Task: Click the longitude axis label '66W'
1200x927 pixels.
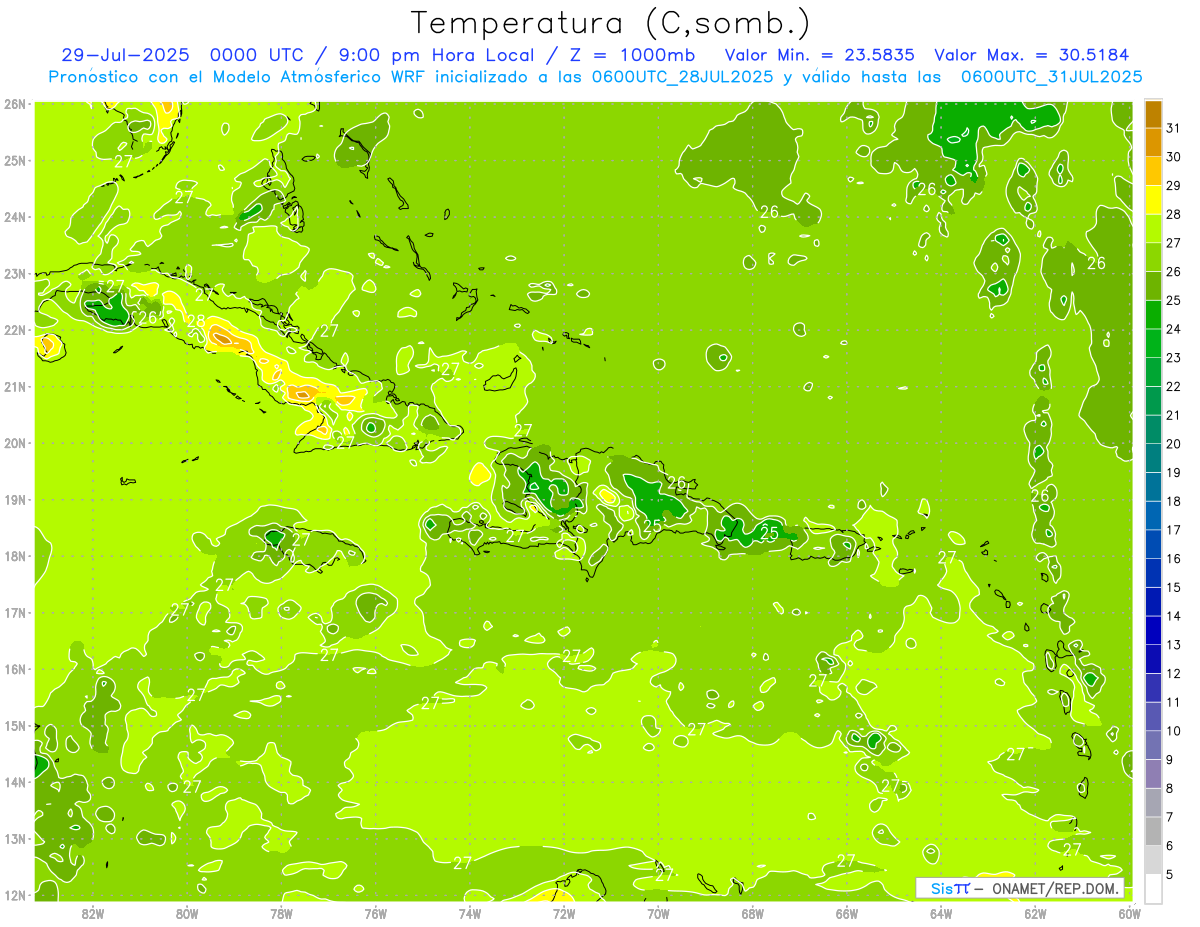Action: [846, 913]
